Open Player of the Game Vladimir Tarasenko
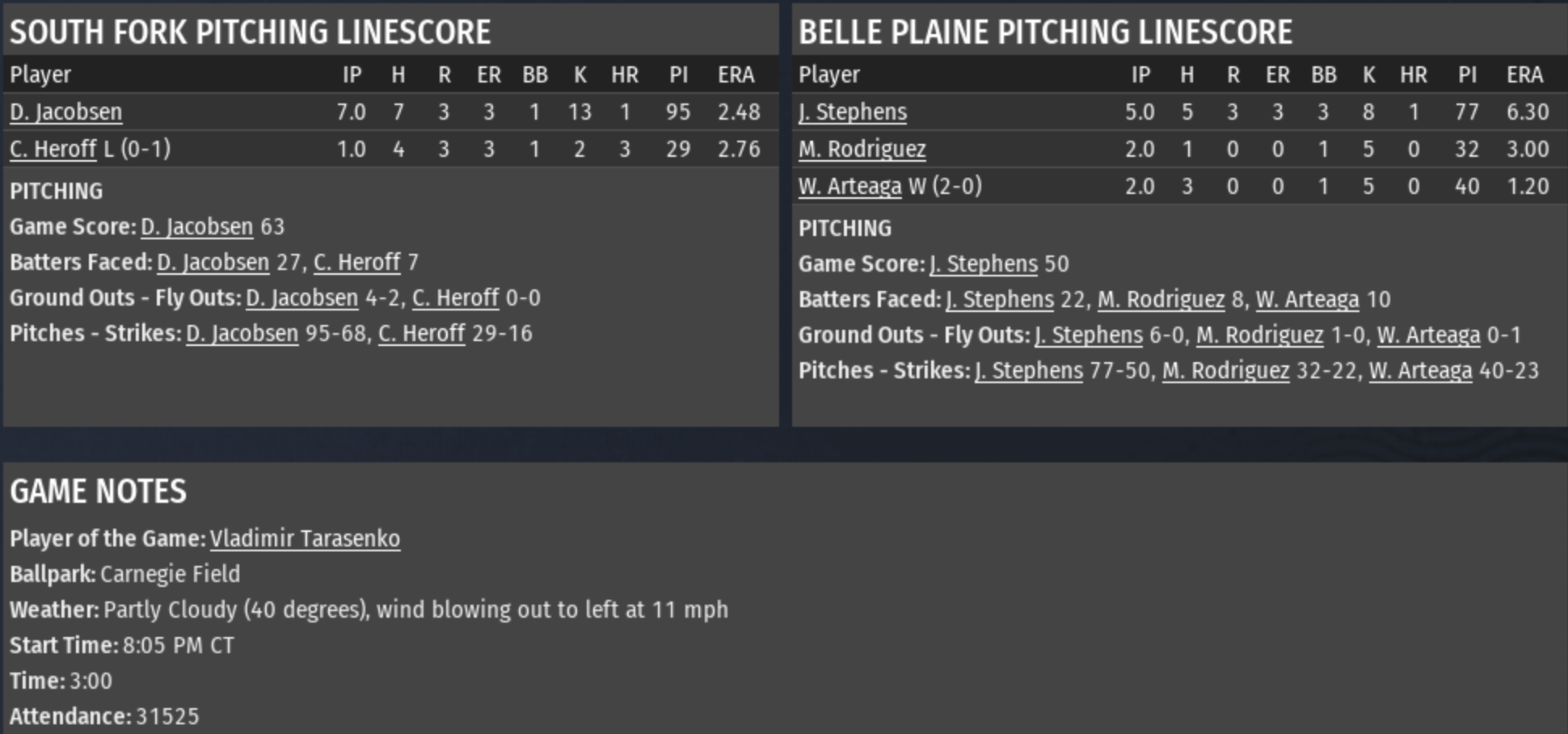The height and width of the screenshot is (734, 1568). (x=305, y=538)
